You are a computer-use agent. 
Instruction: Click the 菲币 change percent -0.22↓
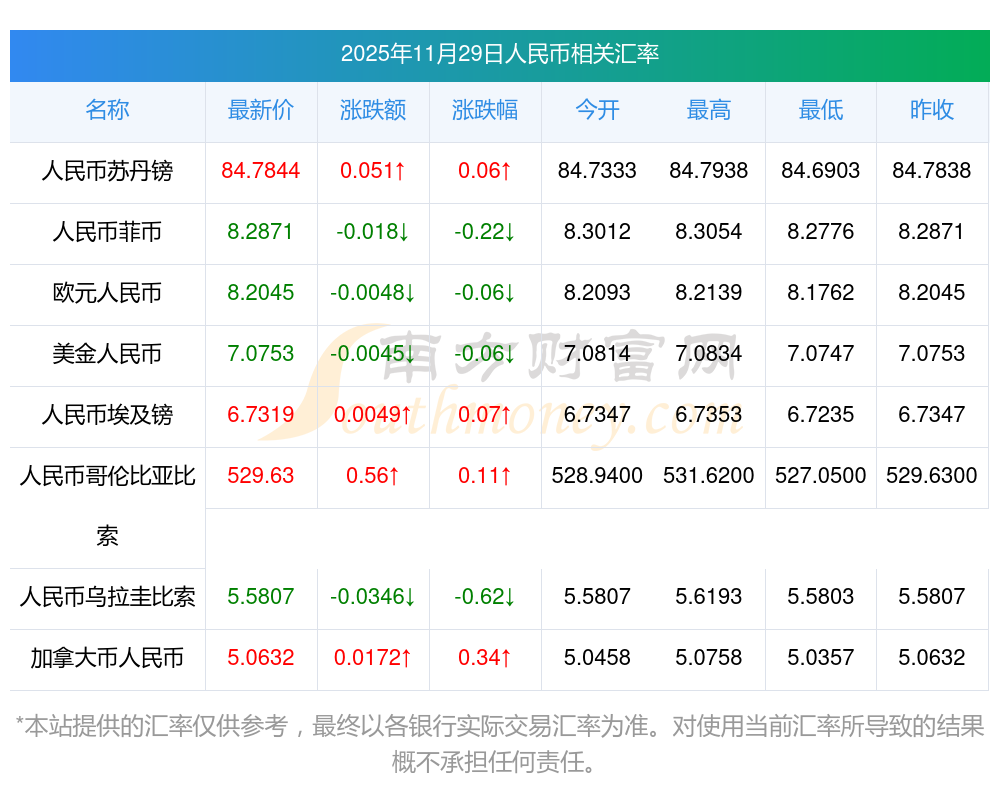485,231
